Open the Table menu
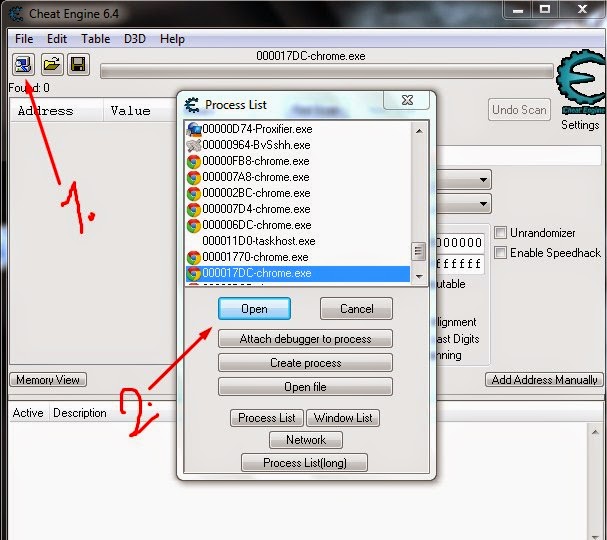The width and height of the screenshot is (607, 540). pyautogui.click(x=96, y=39)
